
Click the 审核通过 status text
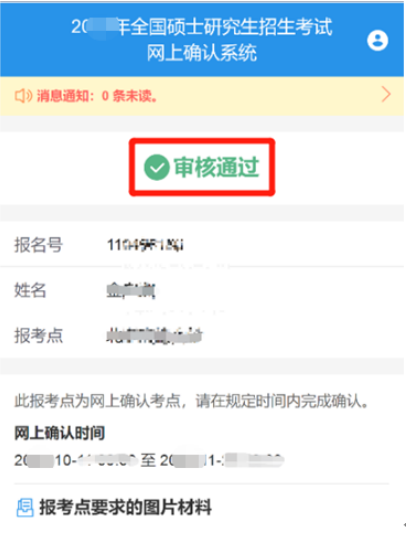point(216,167)
